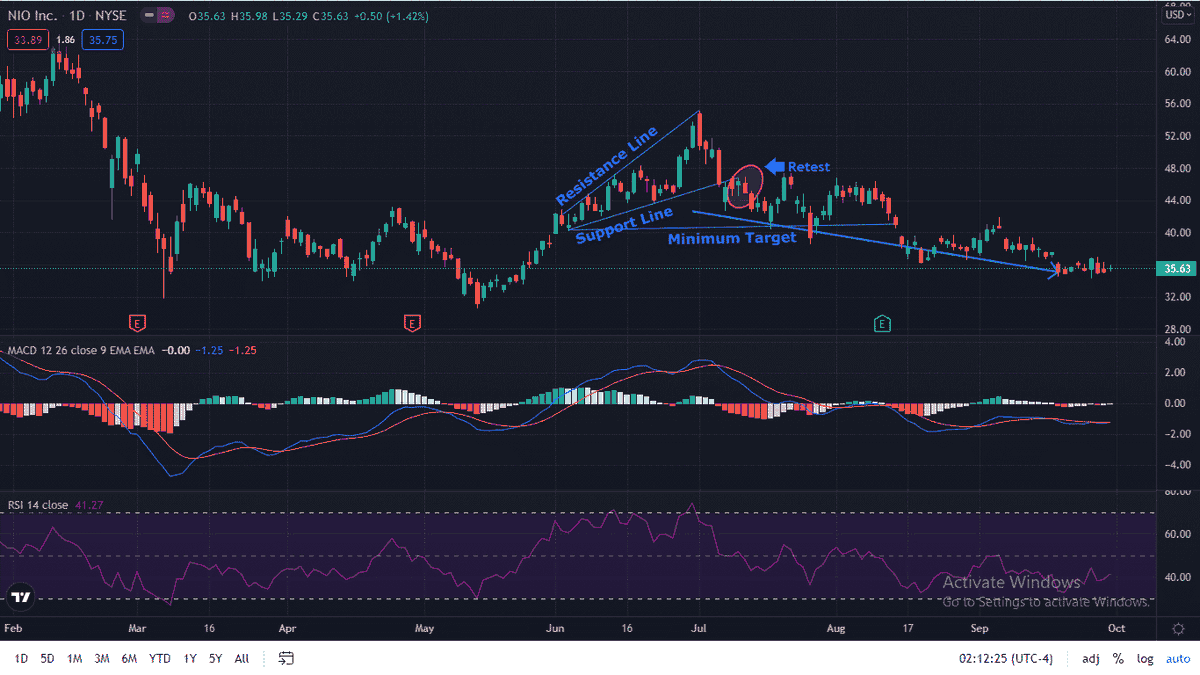
Task: Toggle adj adjusted data mode
Action: [1090, 659]
